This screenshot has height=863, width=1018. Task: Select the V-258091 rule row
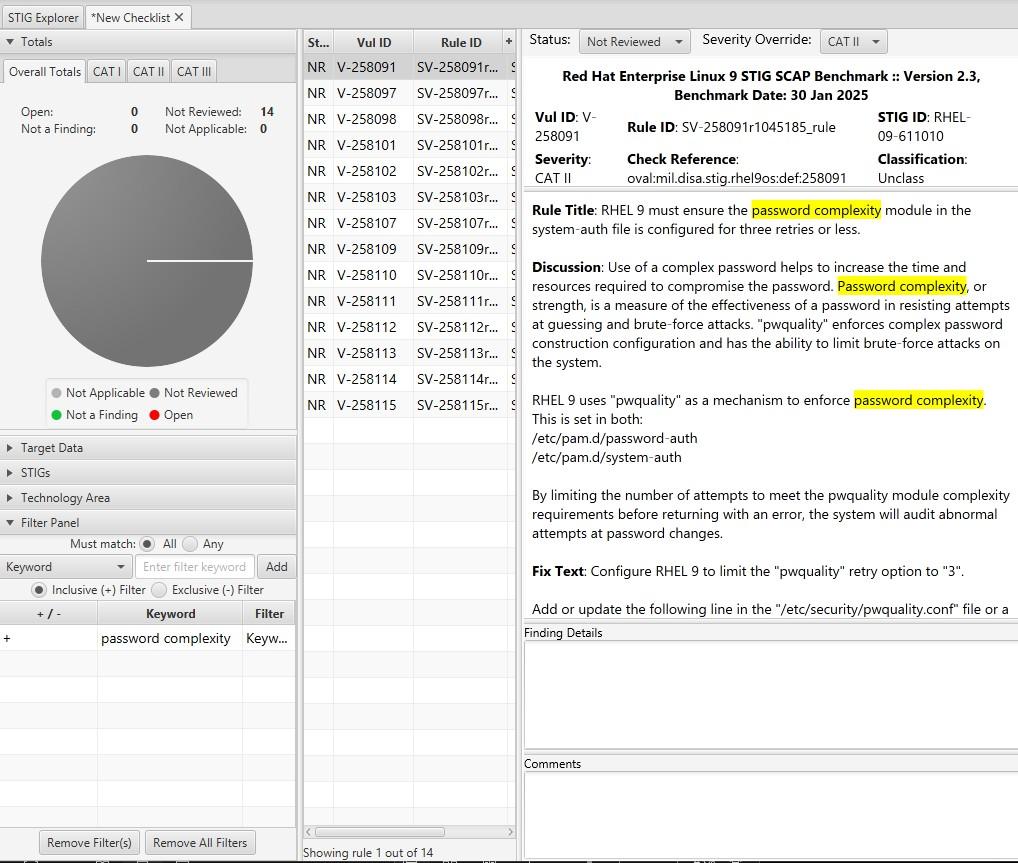[x=410, y=67]
